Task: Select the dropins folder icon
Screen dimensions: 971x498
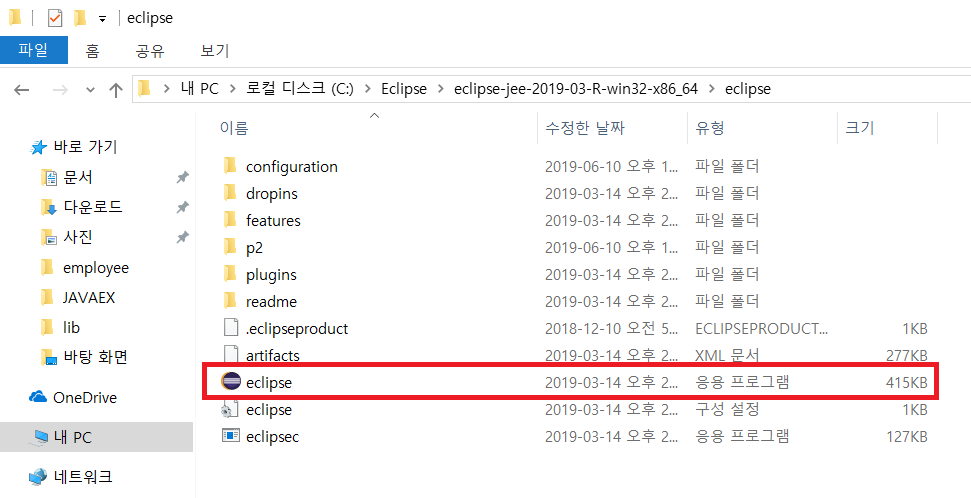Action: [x=230, y=193]
